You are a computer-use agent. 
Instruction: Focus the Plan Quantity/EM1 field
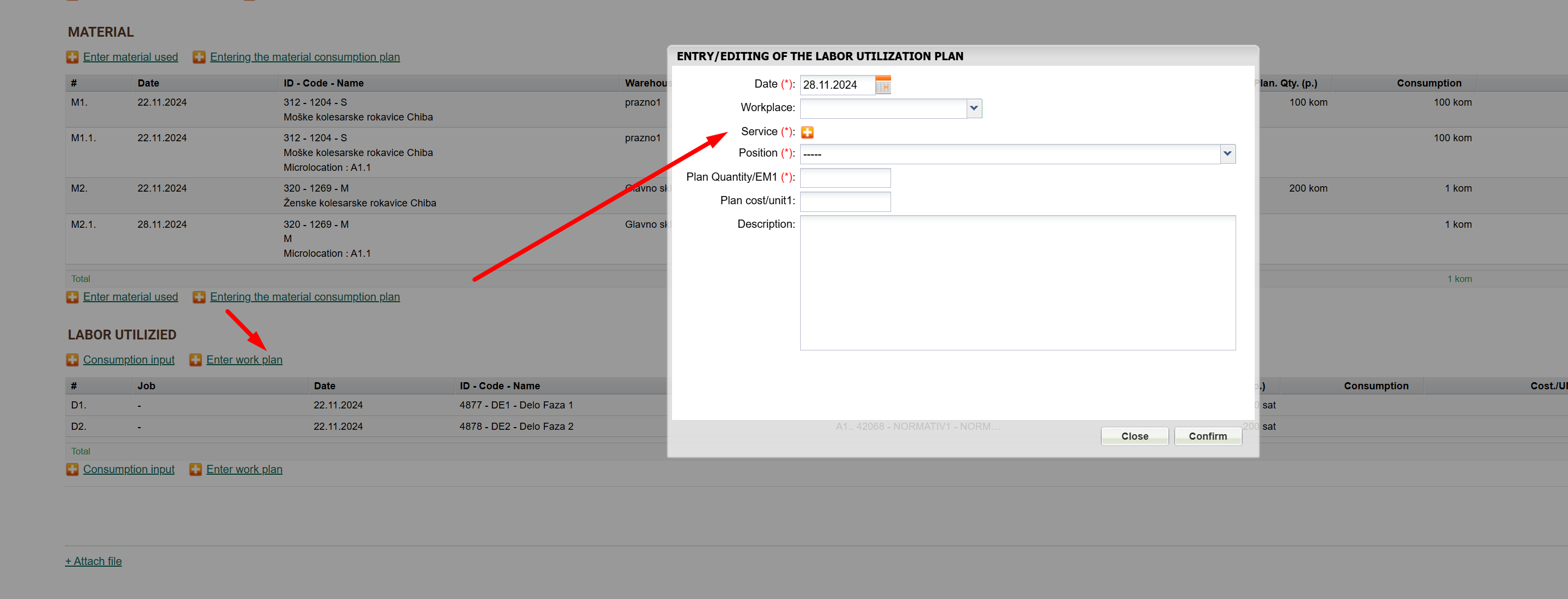(845, 178)
